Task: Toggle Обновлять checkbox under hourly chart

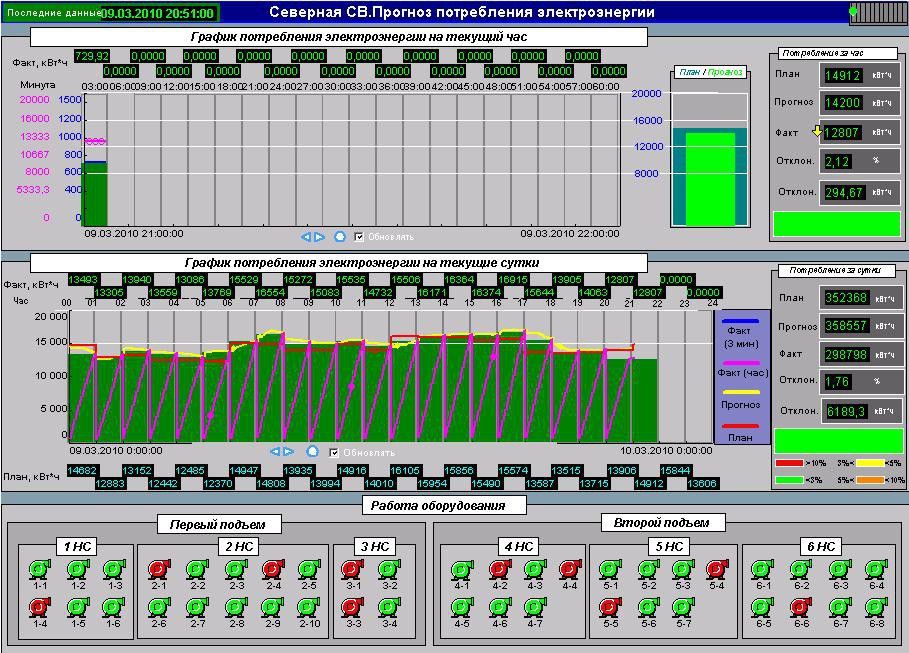Action: (x=359, y=237)
